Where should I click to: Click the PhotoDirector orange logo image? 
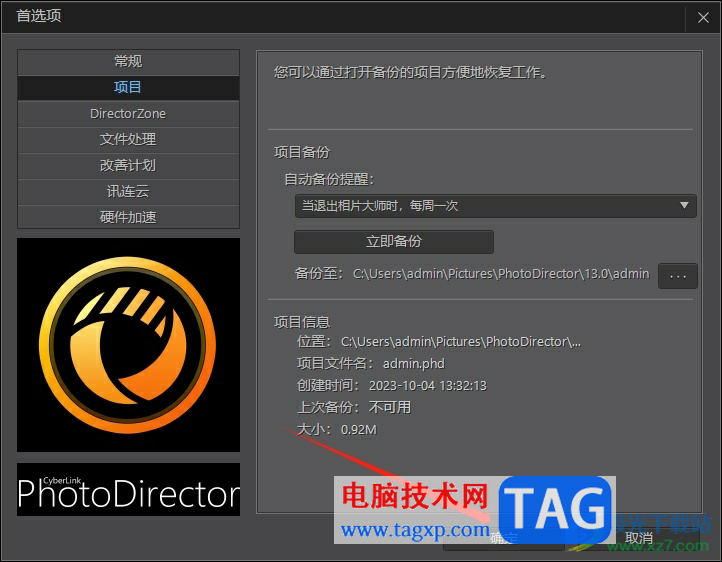tap(128, 345)
